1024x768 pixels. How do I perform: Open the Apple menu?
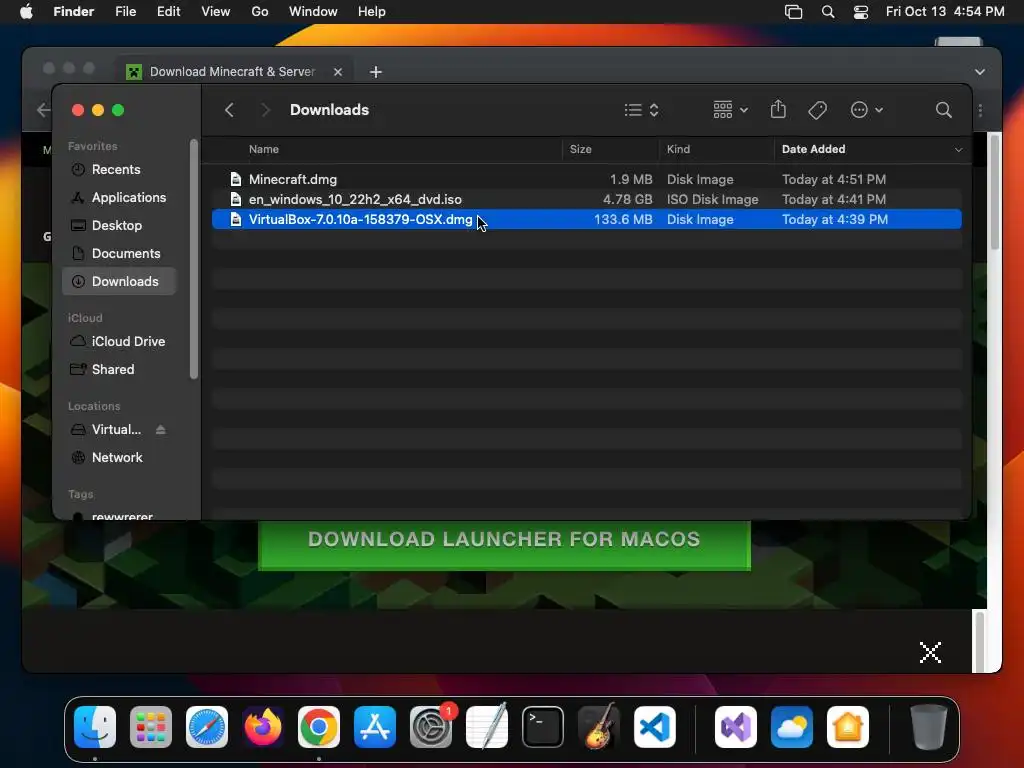coord(26,12)
